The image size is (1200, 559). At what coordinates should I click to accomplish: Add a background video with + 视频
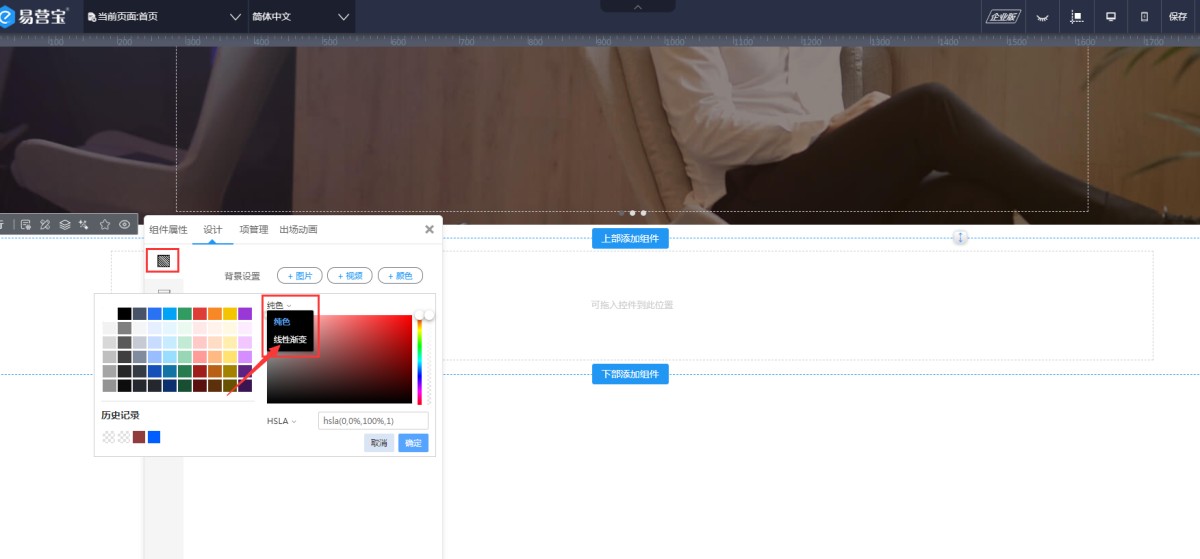(350, 276)
